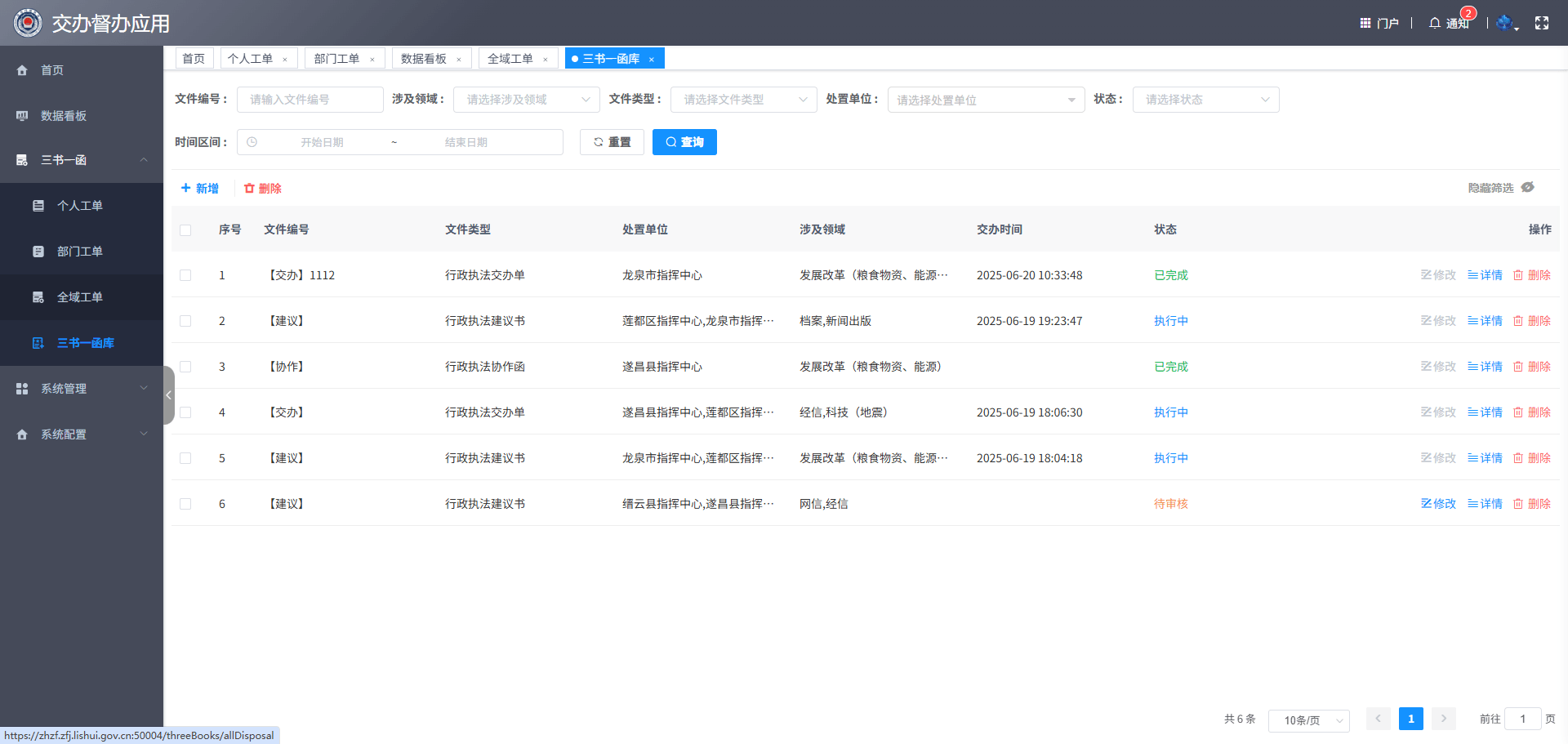Expand the status filter dropdown
The height and width of the screenshot is (744, 1568).
tap(1205, 100)
